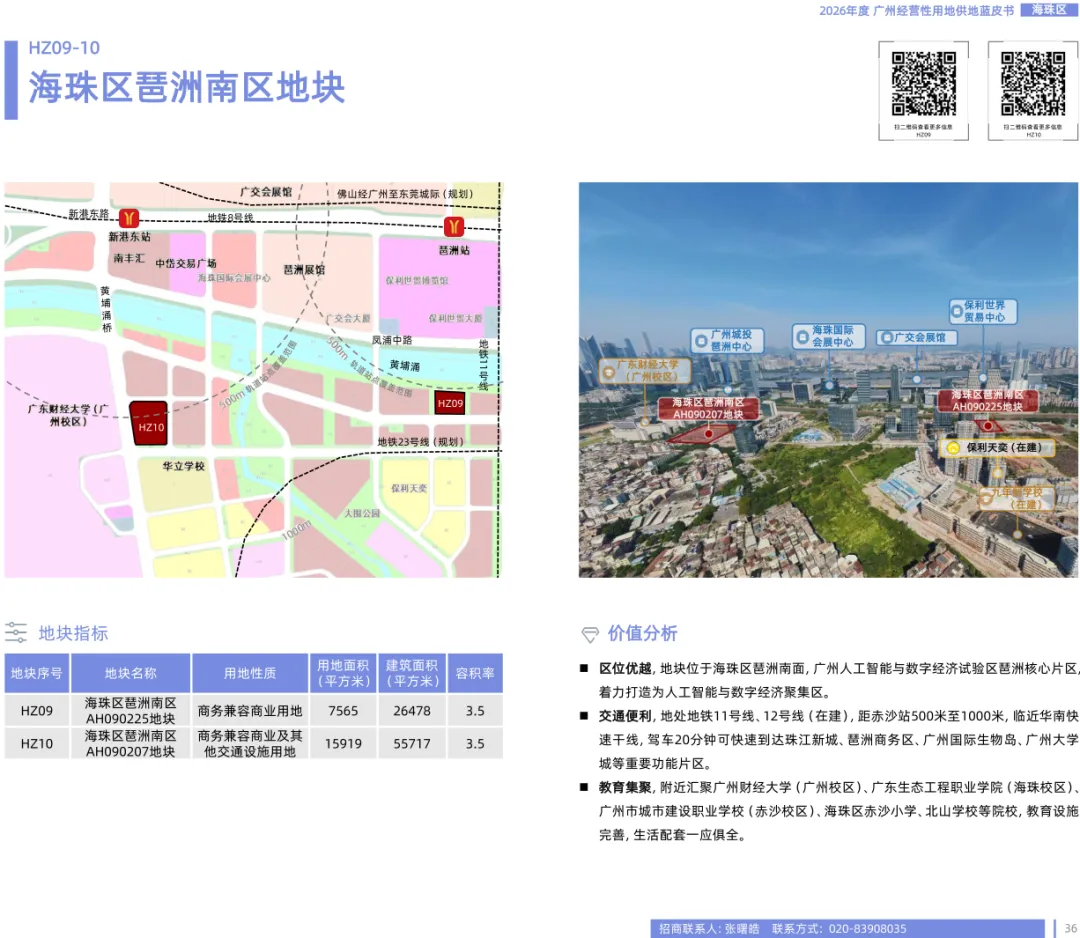The height and width of the screenshot is (938, 1080).
Task: Click the 3.5 plot ratio in HZ10 row
Action: 475,744
